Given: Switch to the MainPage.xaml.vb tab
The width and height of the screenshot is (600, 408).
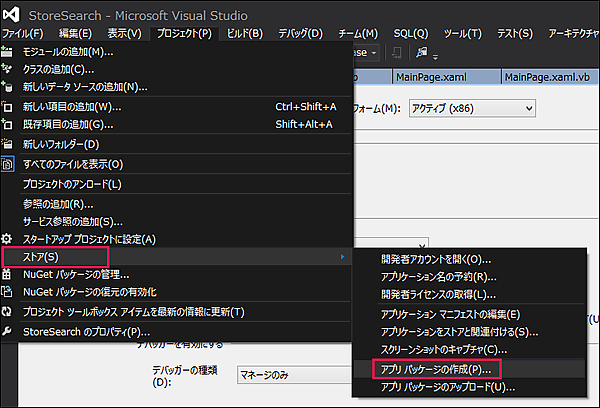Looking at the screenshot, I should click(x=550, y=77).
